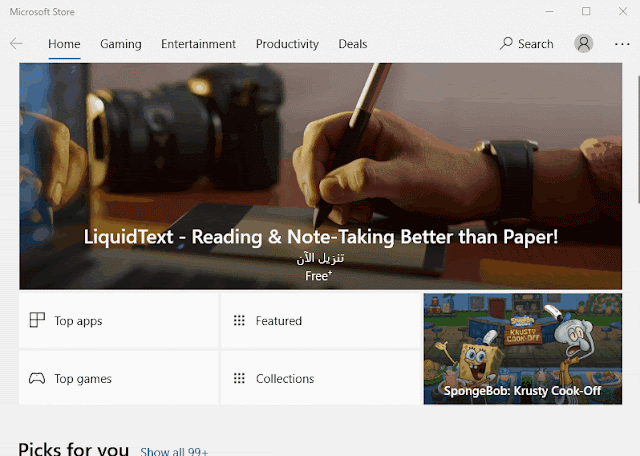Click the Top apps text label
Screen dimensions: 640x456
78,321
